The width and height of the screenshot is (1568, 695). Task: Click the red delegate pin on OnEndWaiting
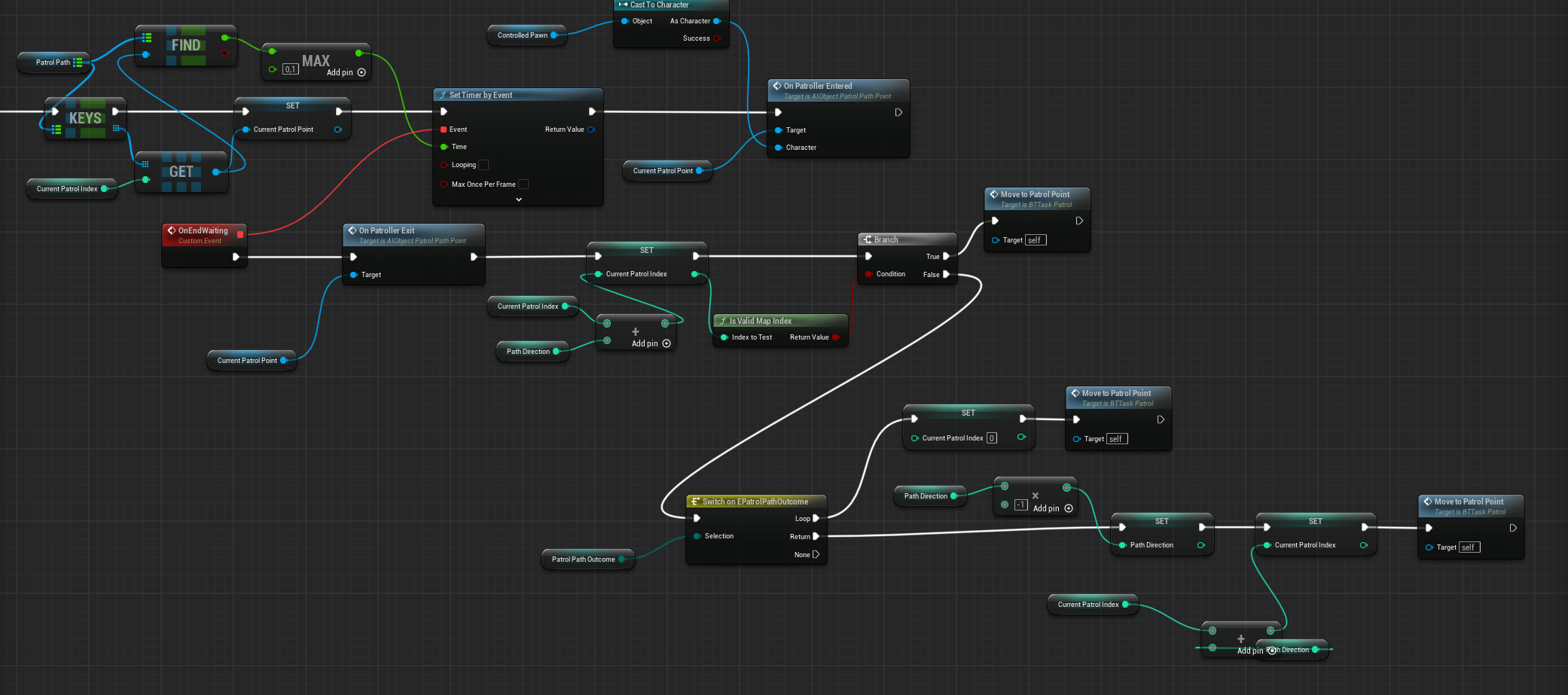click(x=240, y=234)
